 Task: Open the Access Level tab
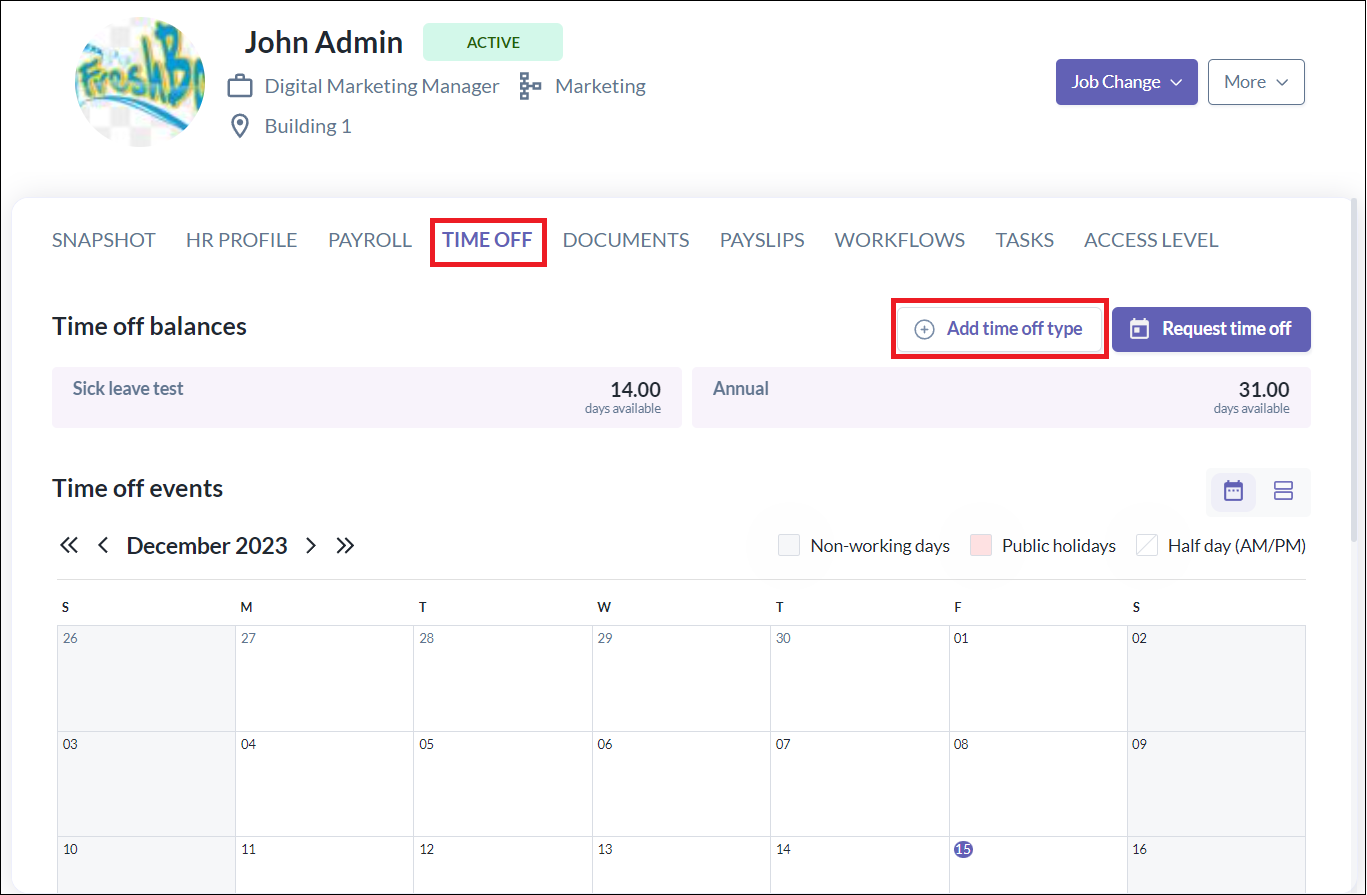(x=1151, y=240)
